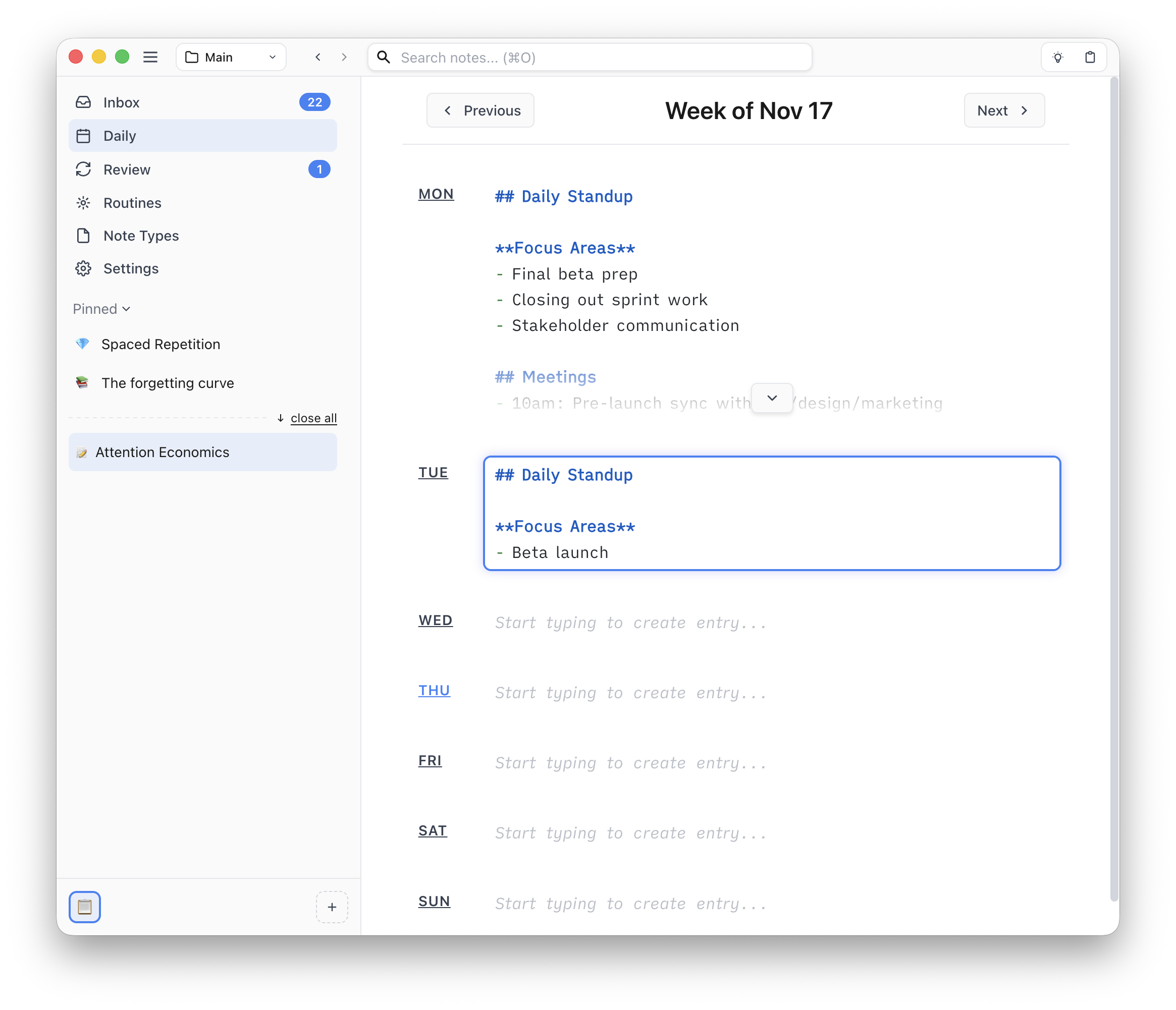Open Note Types

141,236
